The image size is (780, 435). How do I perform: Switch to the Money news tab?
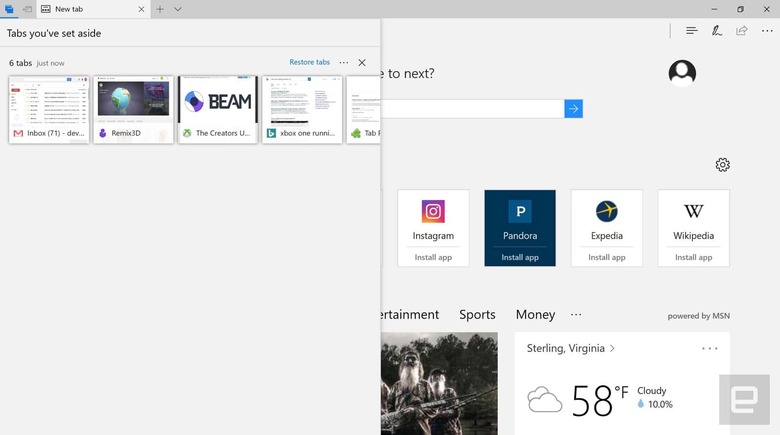point(535,315)
